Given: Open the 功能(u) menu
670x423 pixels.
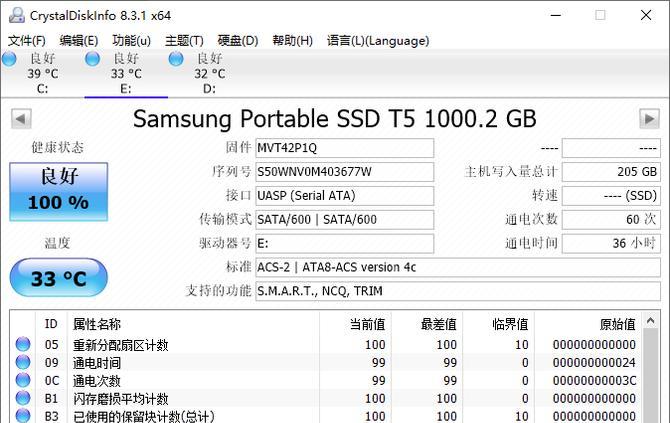Looking at the screenshot, I should coord(132,41).
